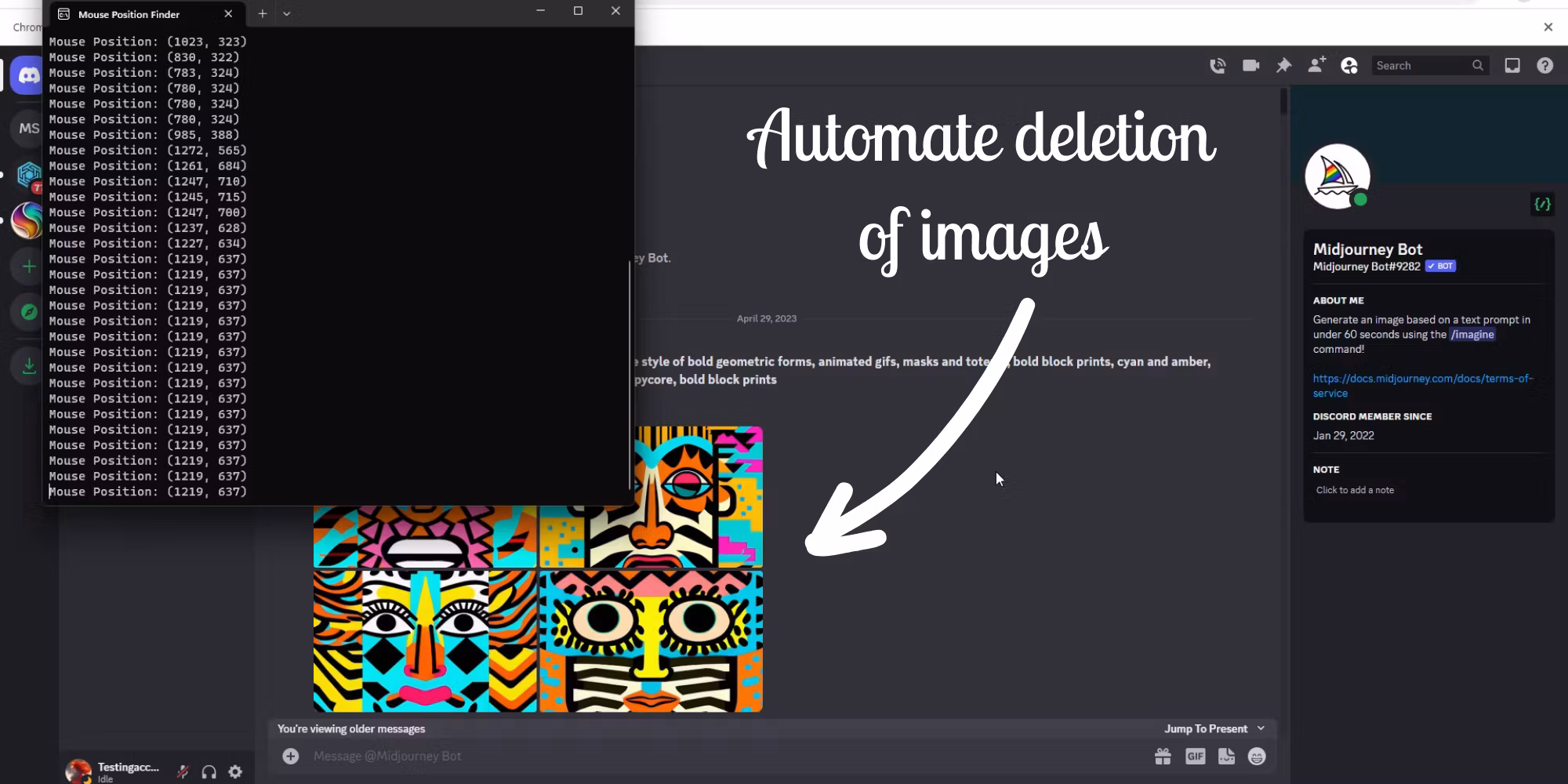Open the message attachment plus menu
Screen dimensions: 1568x784
point(291,757)
